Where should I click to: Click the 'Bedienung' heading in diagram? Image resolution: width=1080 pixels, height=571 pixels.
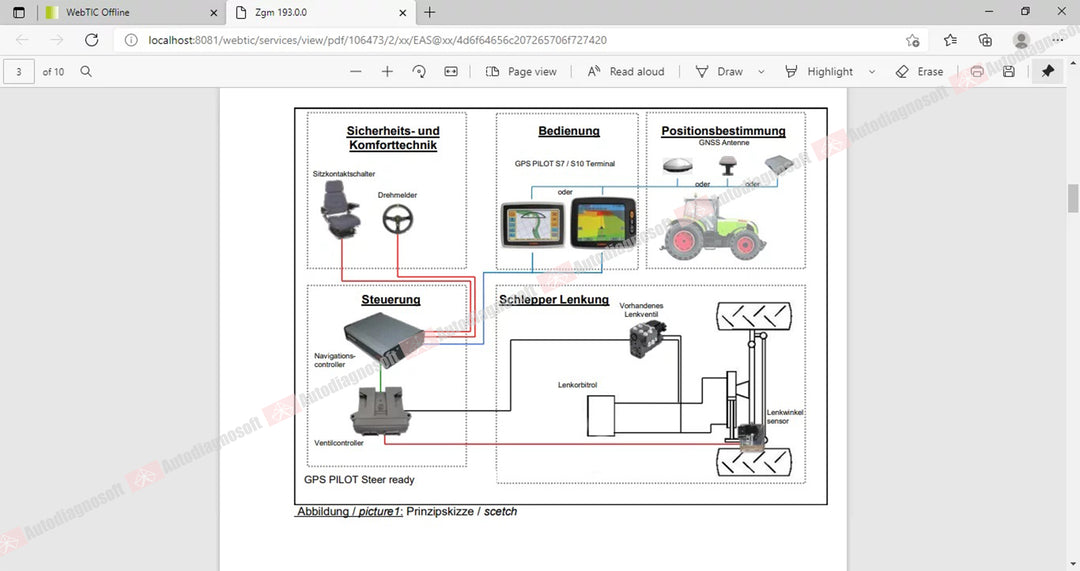click(569, 131)
